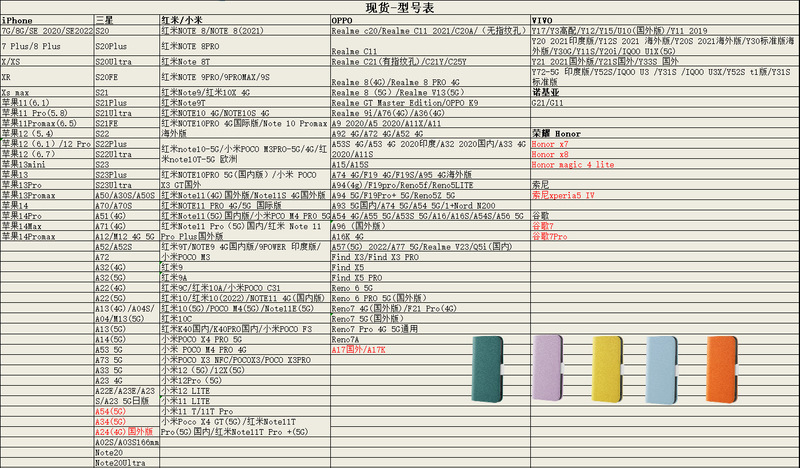This screenshot has width=800, height=468.
Task: Select the 'OPPO' column header cell
Action: [430, 20]
